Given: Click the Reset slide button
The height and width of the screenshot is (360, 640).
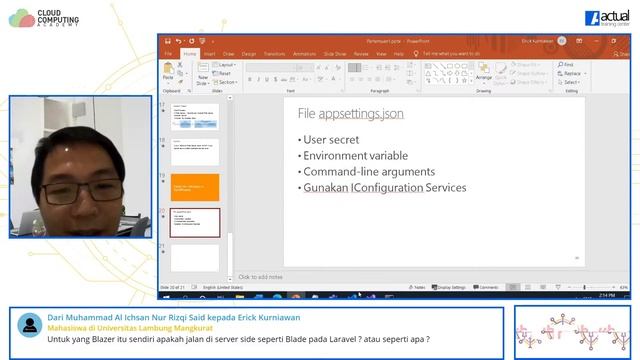Looking at the screenshot, I should [222, 73].
